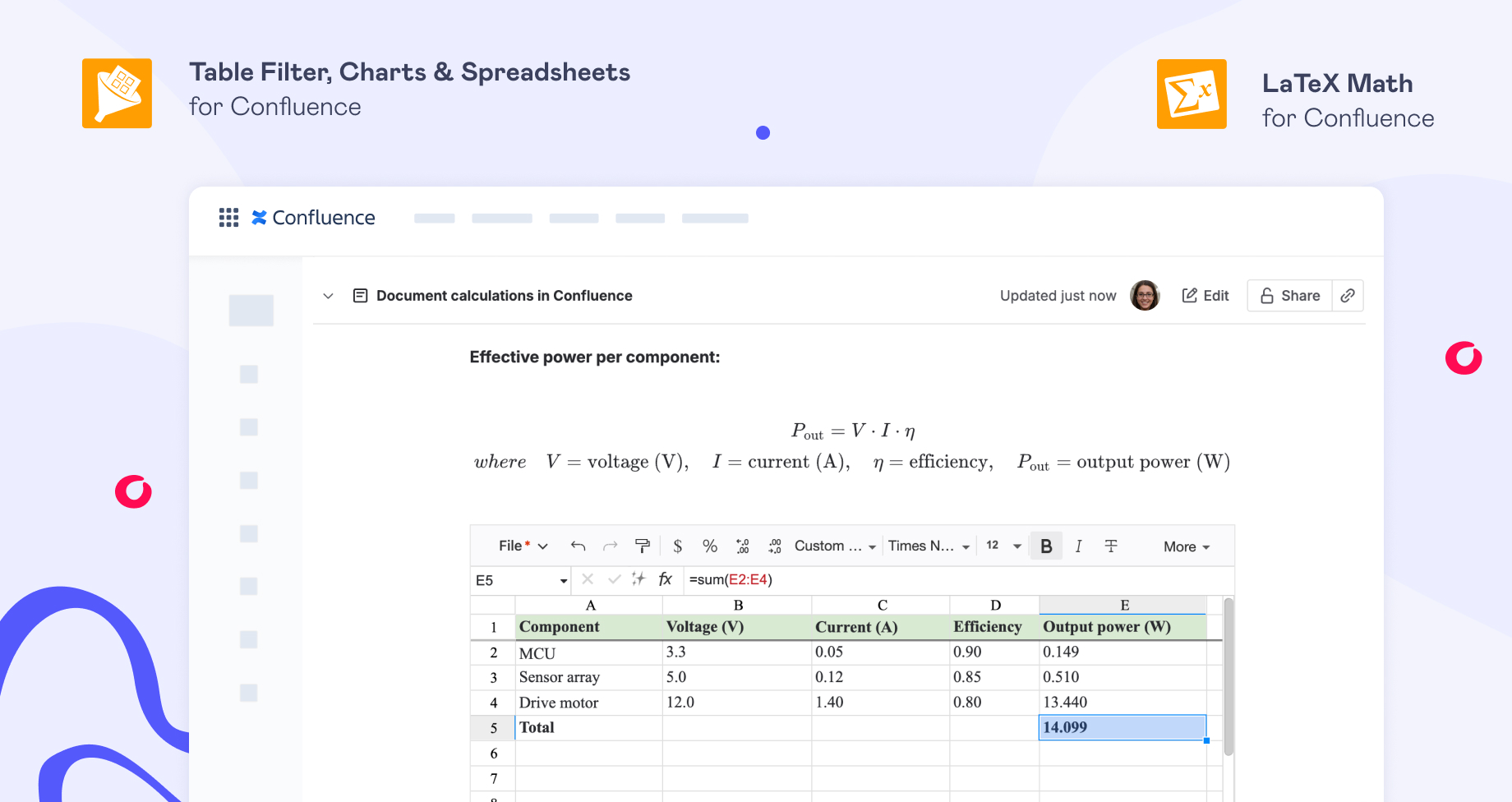Screen dimensions: 1512x802
Task: Select the 'Drive motor' cell
Action: coord(589,703)
